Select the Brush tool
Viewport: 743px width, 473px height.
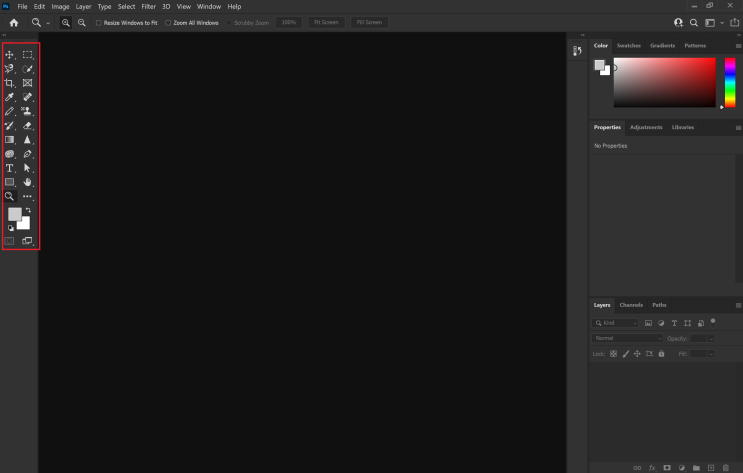pyautogui.click(x=9, y=111)
